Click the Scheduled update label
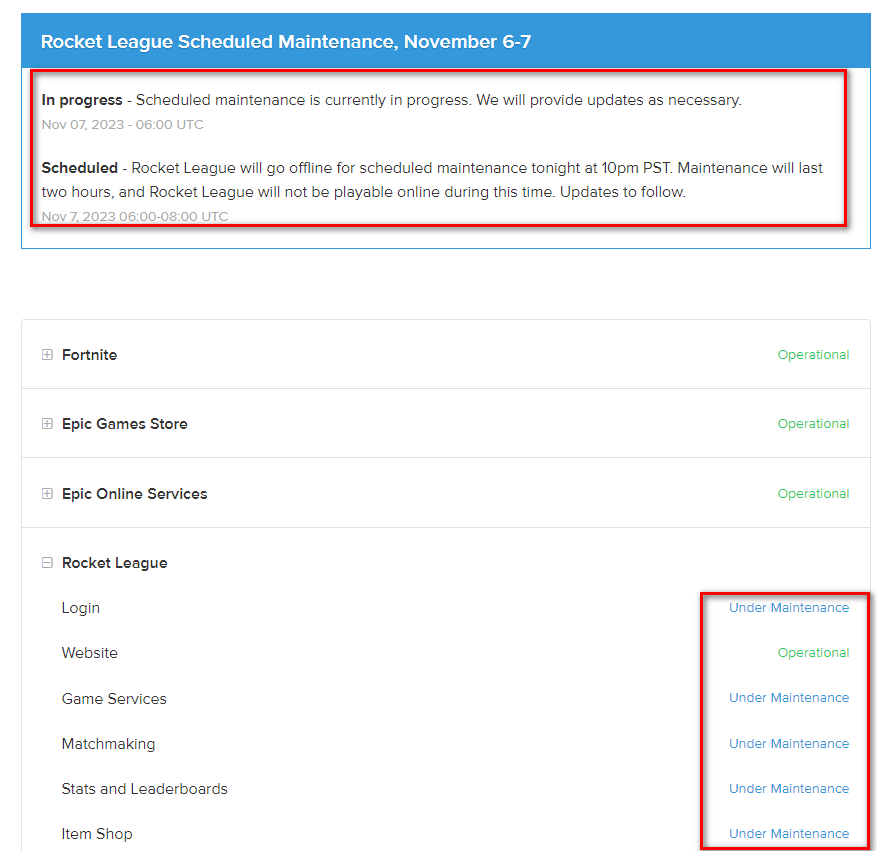The width and height of the screenshot is (877, 851). click(79, 168)
